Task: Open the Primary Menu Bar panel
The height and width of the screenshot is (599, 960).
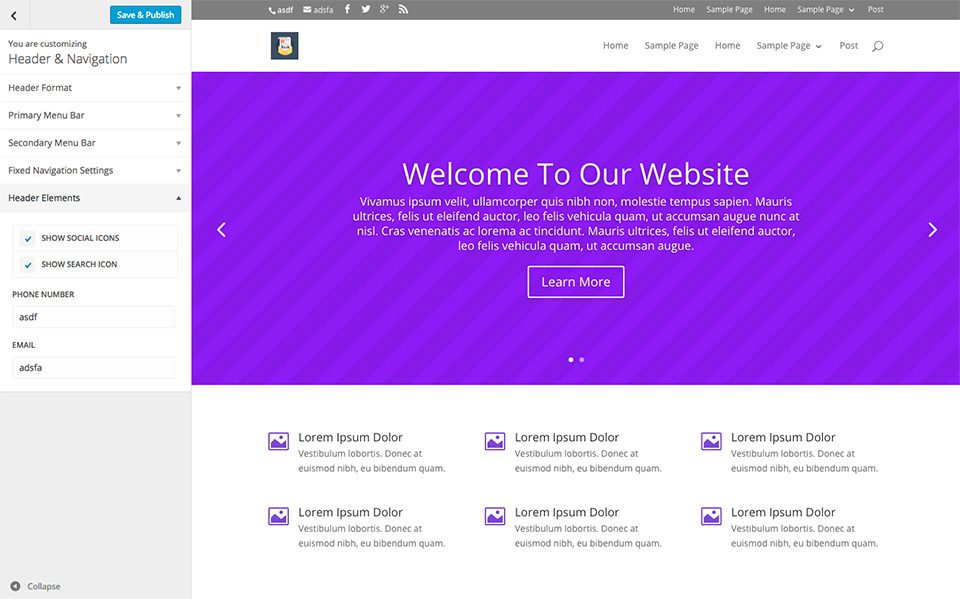Action: [93, 115]
